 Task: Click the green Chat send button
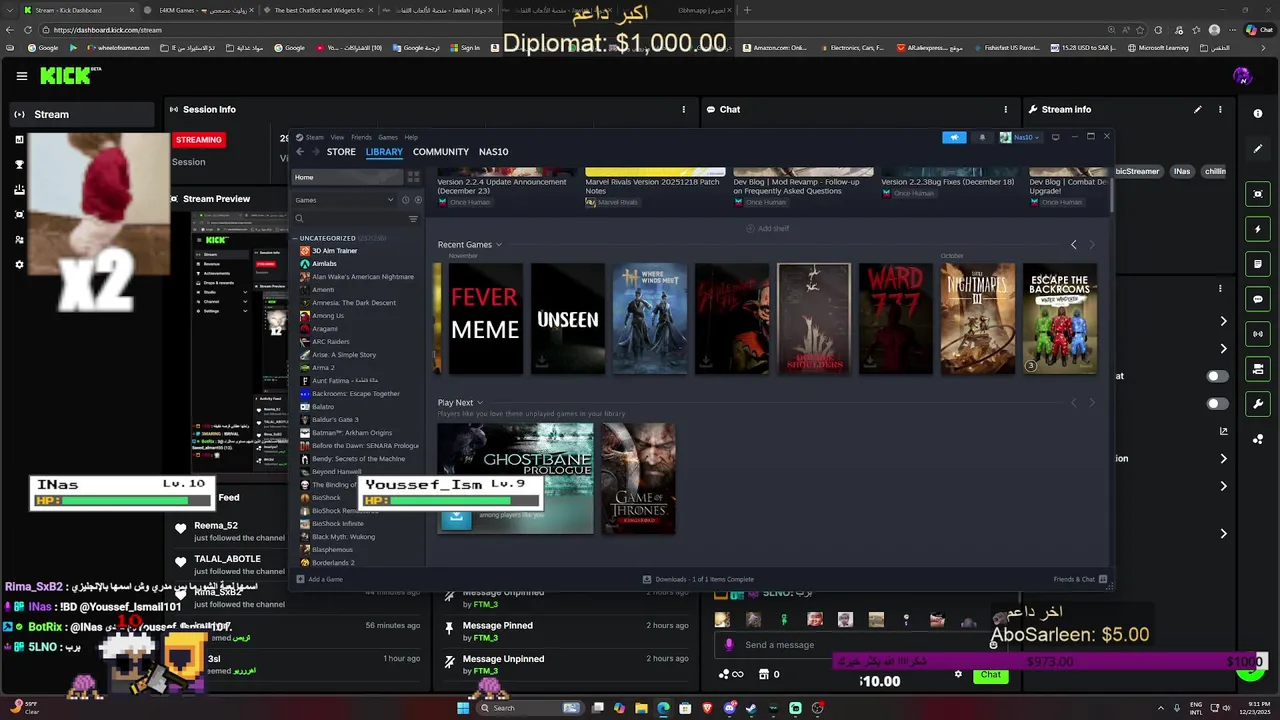coord(990,675)
